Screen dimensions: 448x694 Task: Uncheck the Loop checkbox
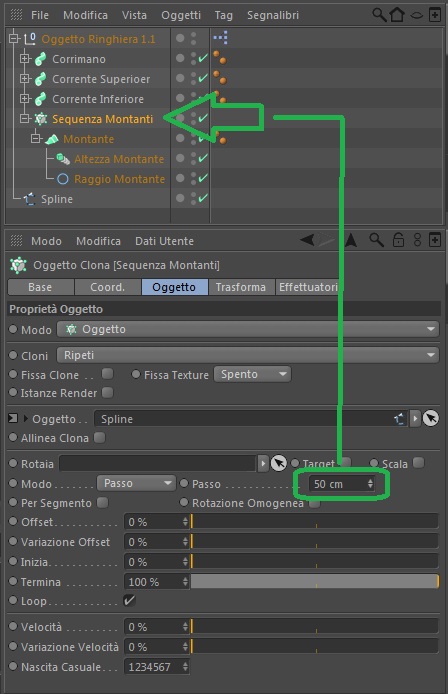129,601
